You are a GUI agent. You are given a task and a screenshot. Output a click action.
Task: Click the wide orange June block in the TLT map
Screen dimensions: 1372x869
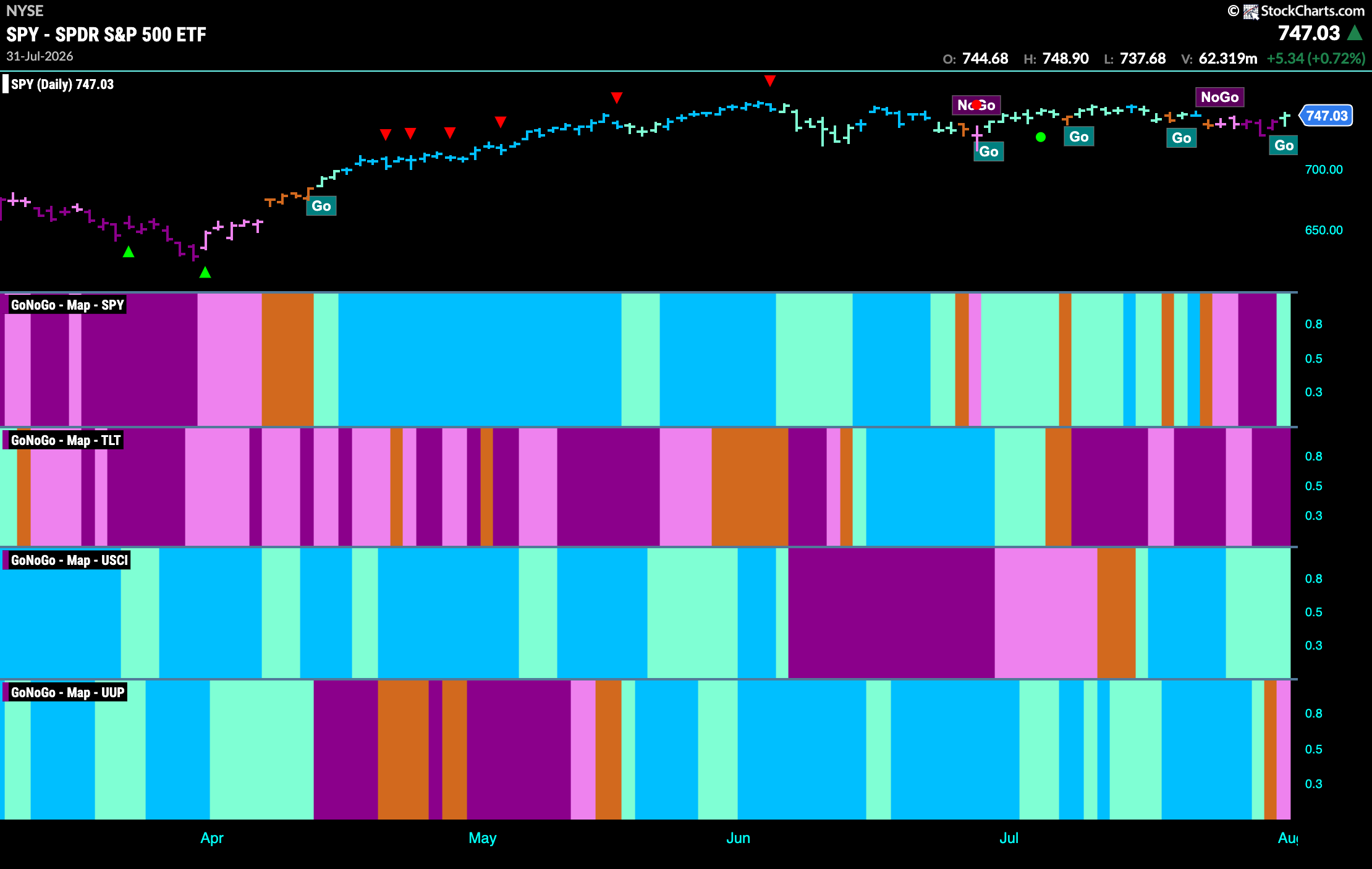point(750,487)
